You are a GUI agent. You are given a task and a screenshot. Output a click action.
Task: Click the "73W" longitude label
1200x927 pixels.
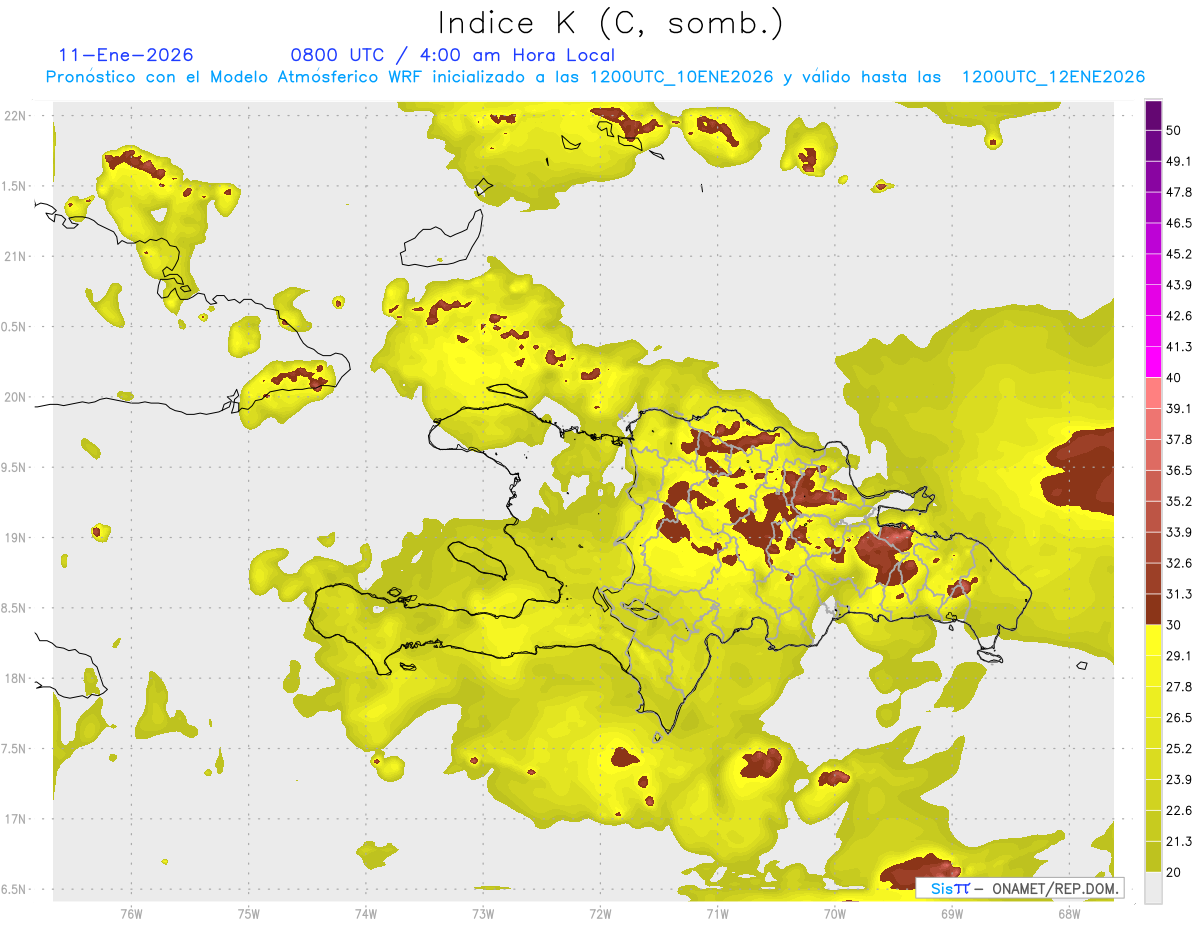click(483, 914)
